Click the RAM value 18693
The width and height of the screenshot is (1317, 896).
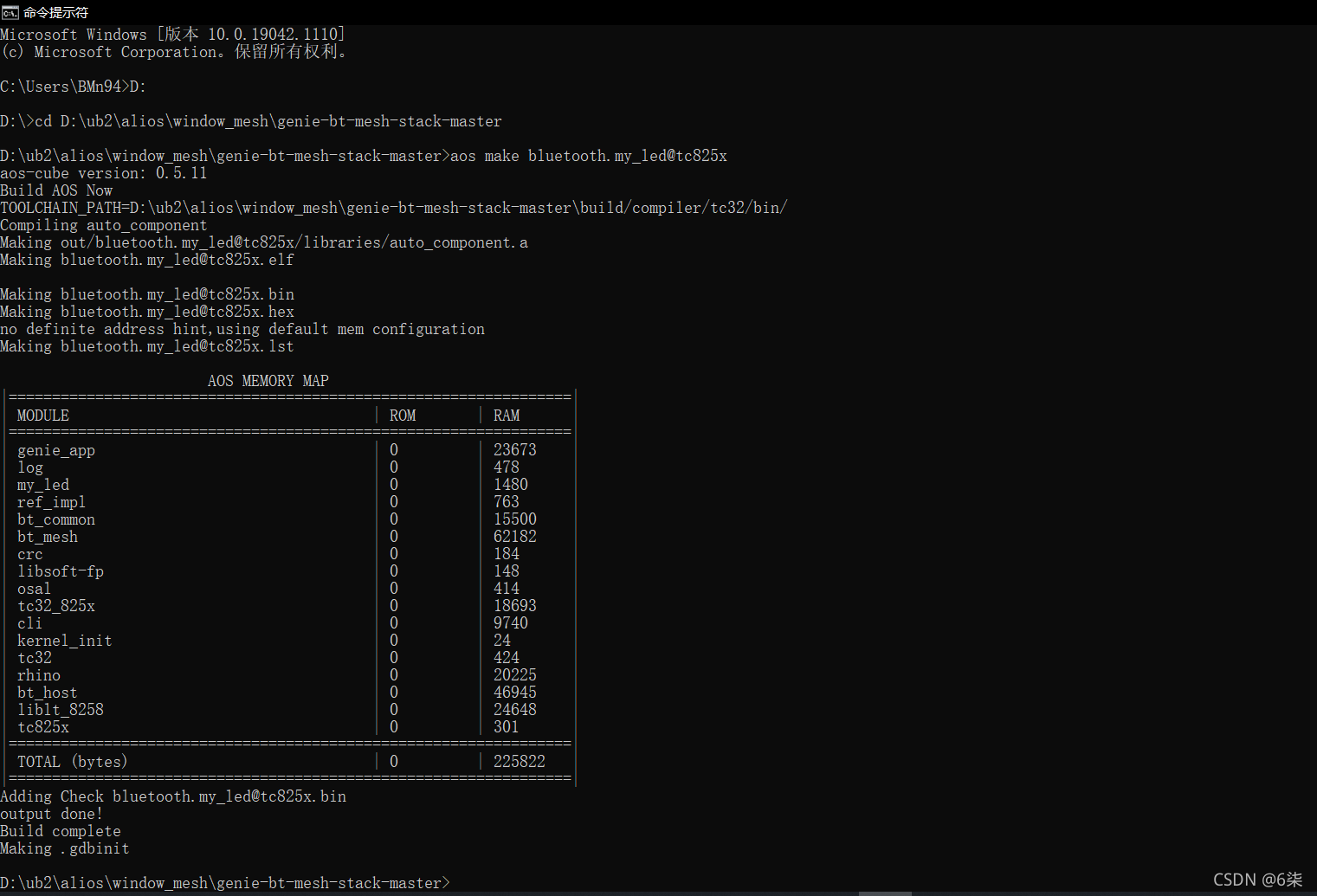515,606
